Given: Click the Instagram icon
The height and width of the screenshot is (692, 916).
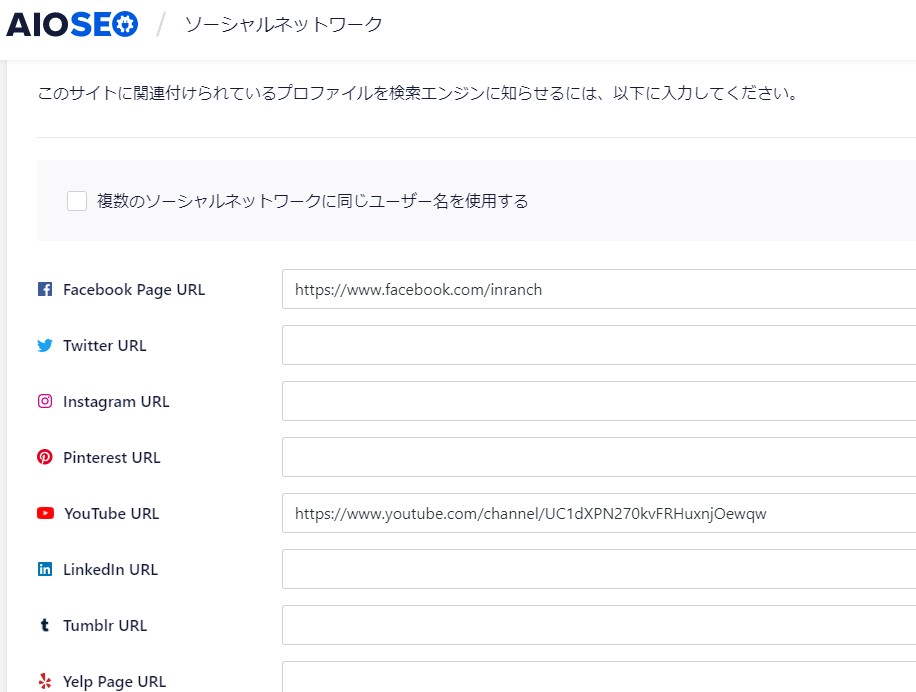Looking at the screenshot, I should 45,401.
